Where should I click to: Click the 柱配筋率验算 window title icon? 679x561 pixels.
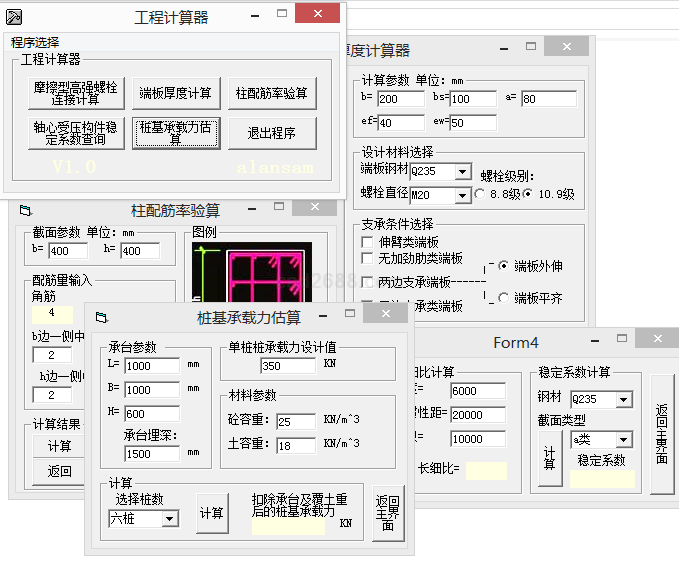(25, 211)
